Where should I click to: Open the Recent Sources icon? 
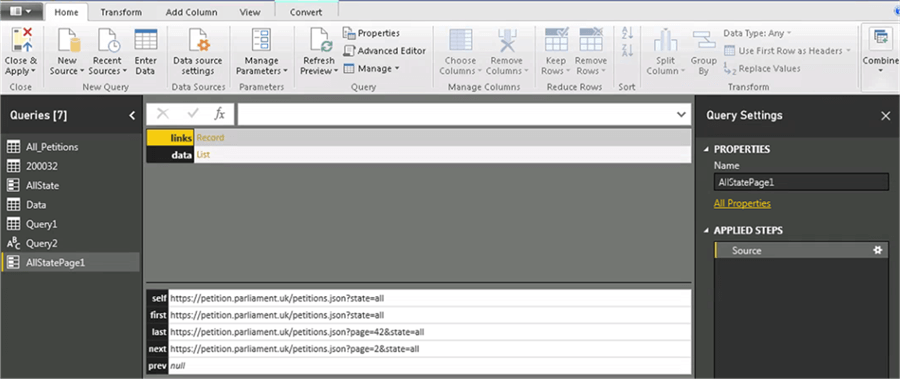[108, 40]
